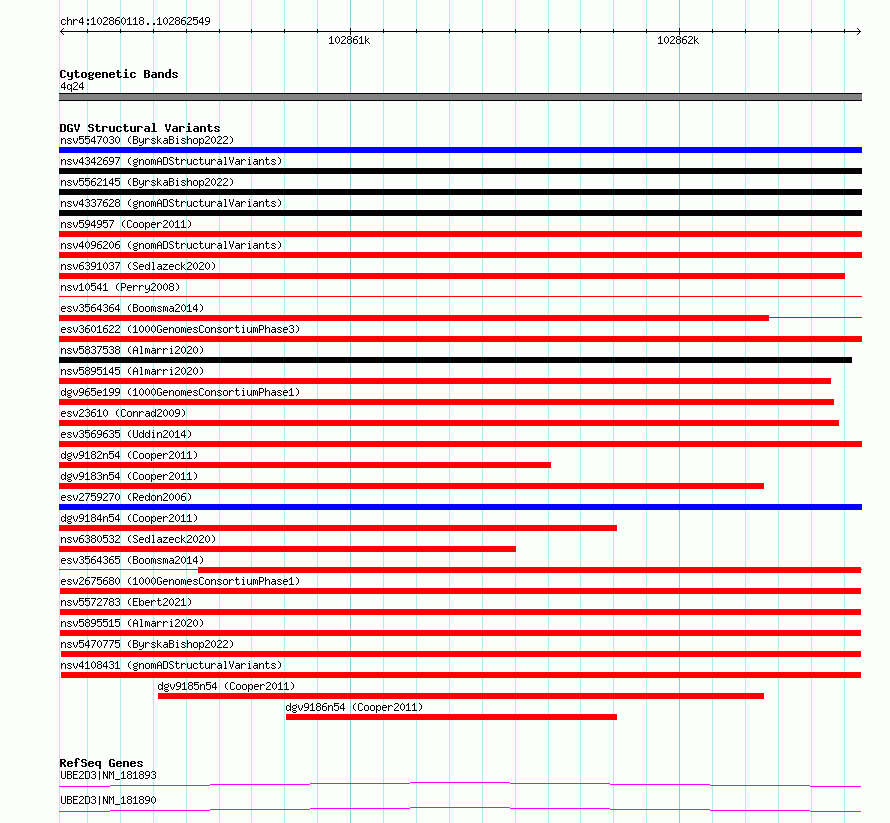Click the red bar under esv23610

click(449, 423)
